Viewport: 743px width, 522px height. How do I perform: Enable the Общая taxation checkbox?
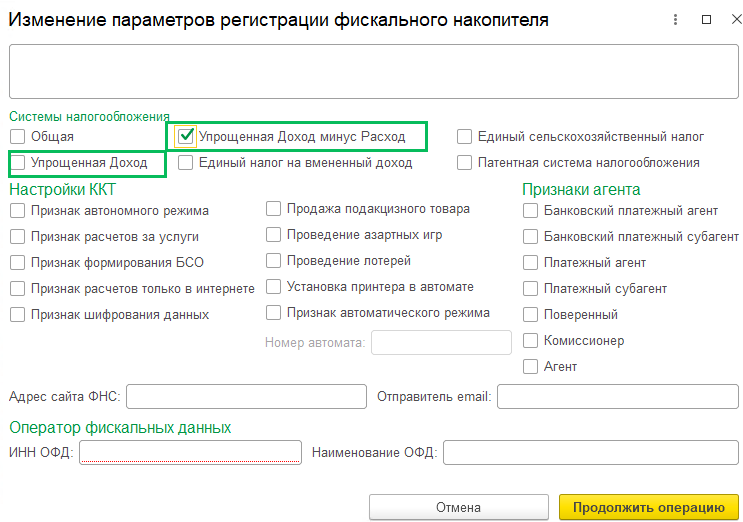click(17, 136)
